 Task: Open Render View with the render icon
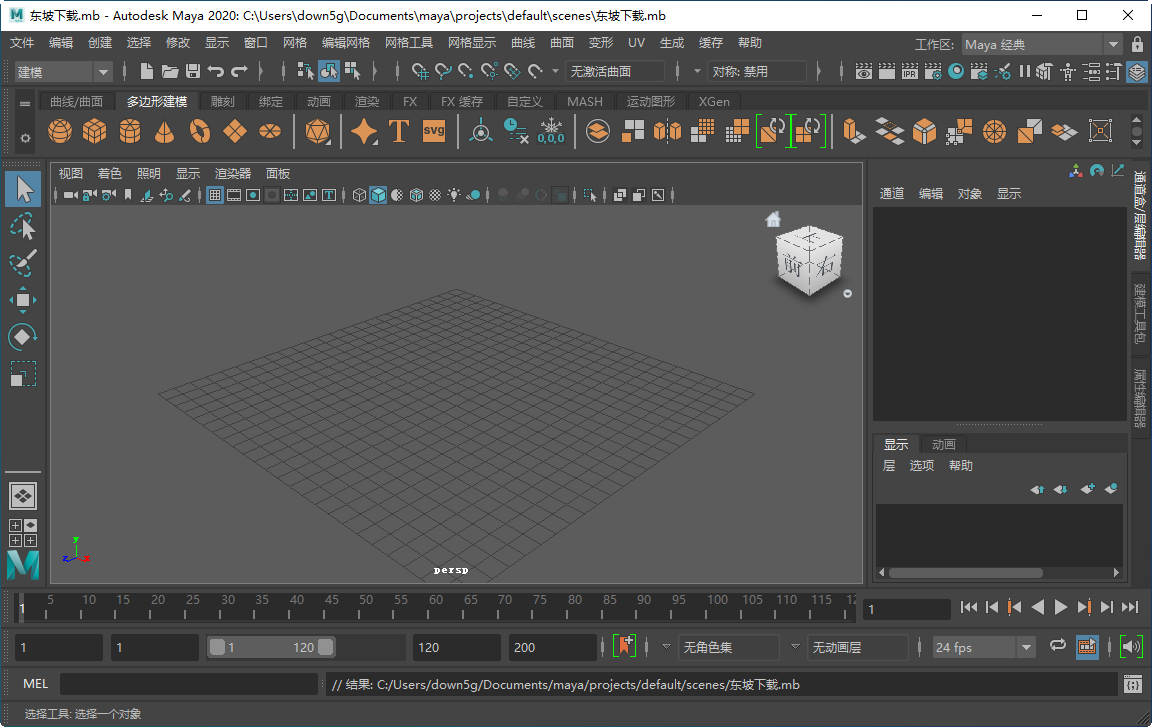pos(863,72)
